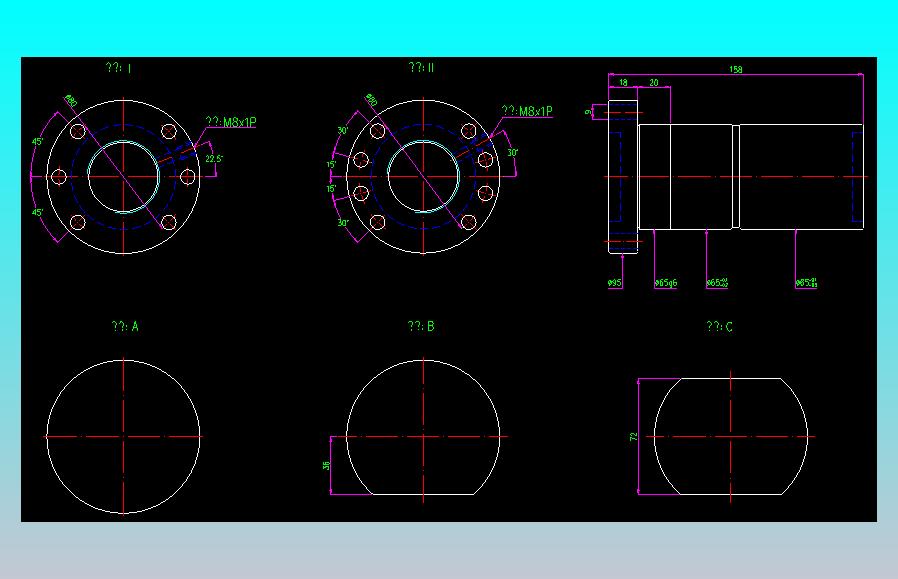This screenshot has height=579, width=898.
Task: Select the φ95 diameter label
Action: point(615,283)
